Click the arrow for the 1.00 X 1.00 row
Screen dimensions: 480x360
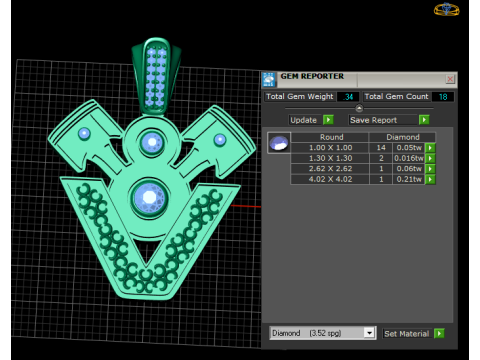point(430,148)
